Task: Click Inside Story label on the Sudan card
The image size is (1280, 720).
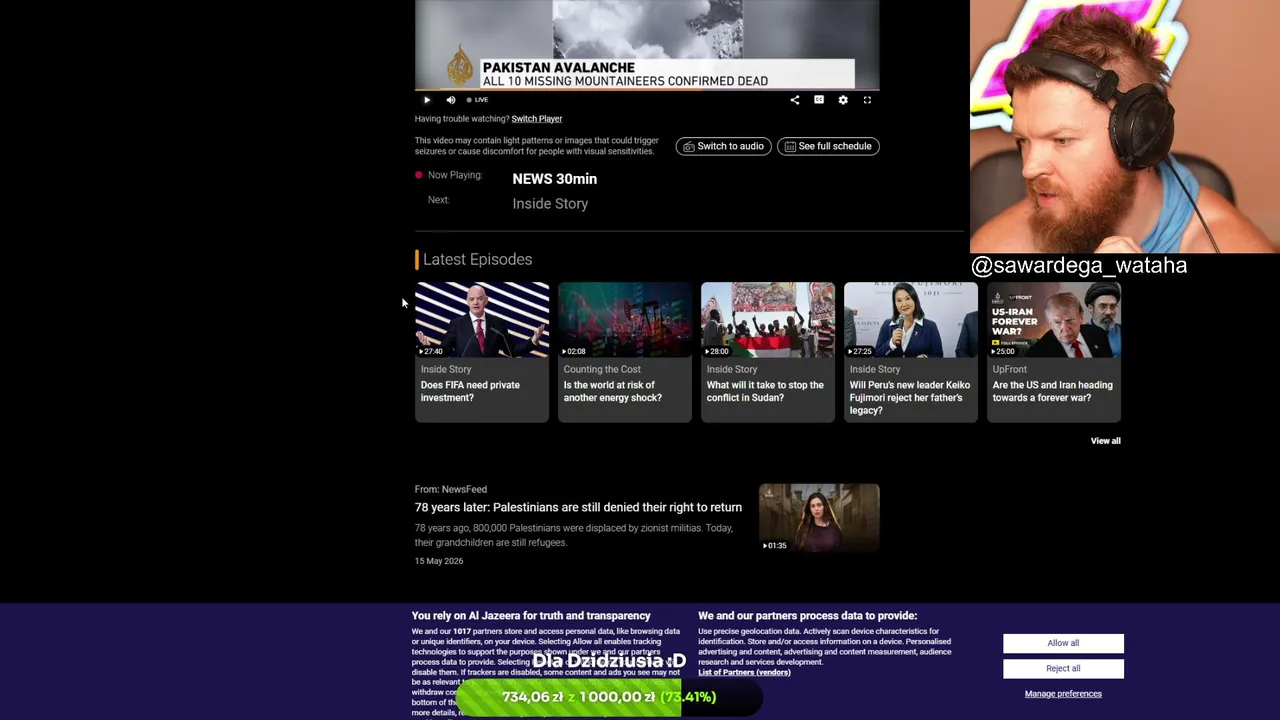Action: tap(732, 370)
